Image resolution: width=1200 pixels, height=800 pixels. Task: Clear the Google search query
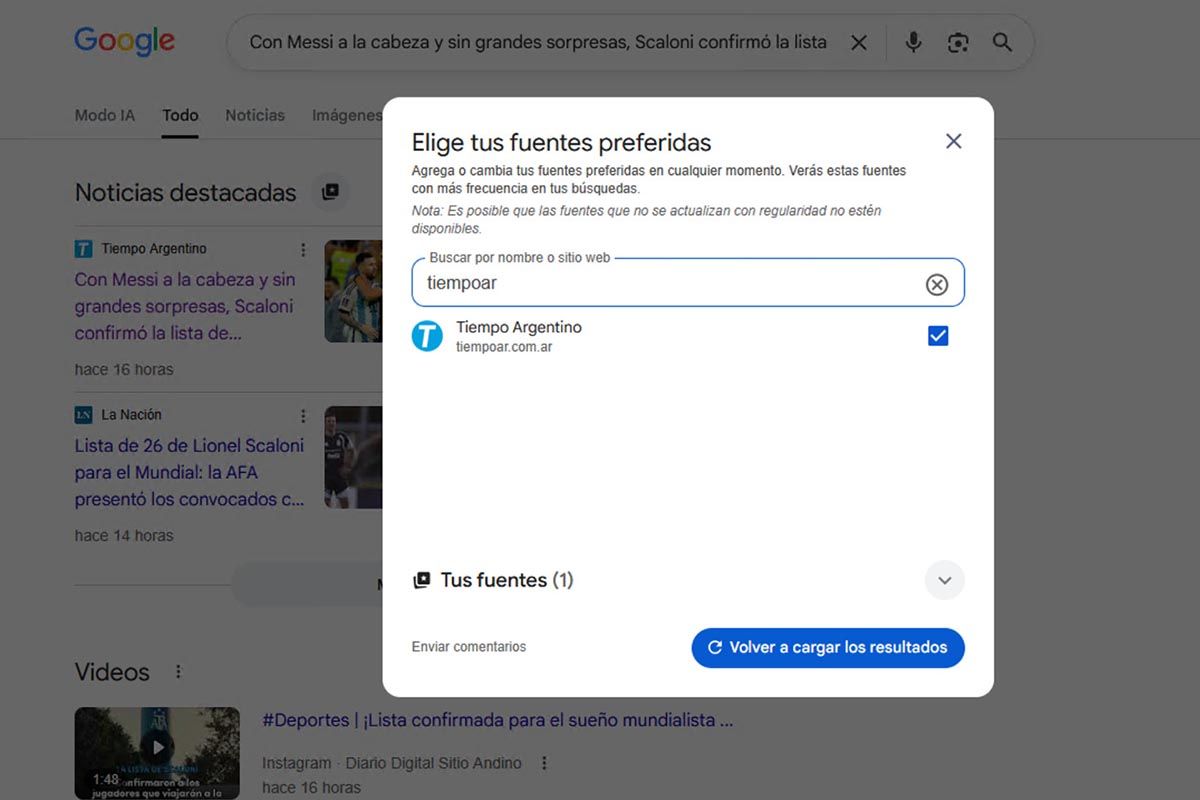pos(859,42)
